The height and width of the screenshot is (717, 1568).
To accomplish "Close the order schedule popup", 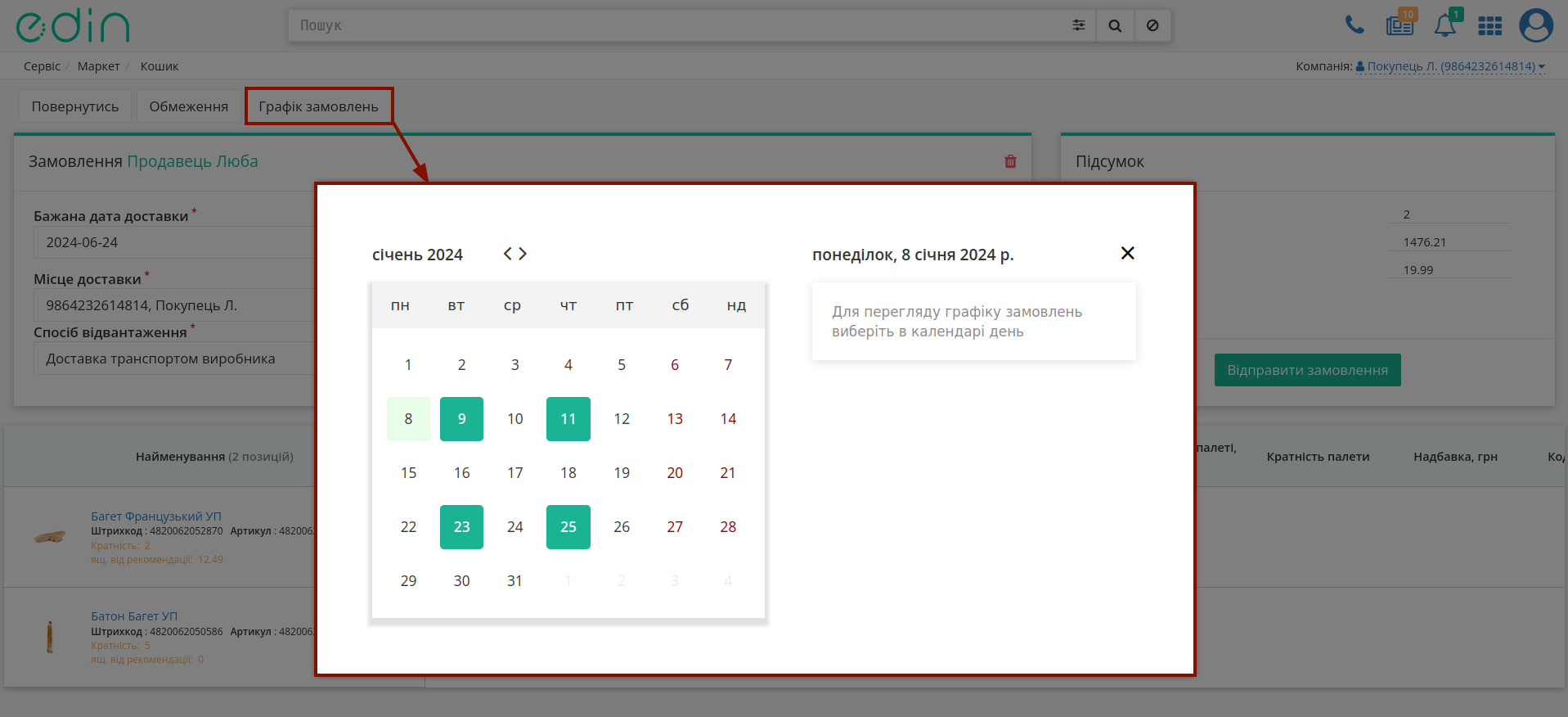I will coord(1127,253).
